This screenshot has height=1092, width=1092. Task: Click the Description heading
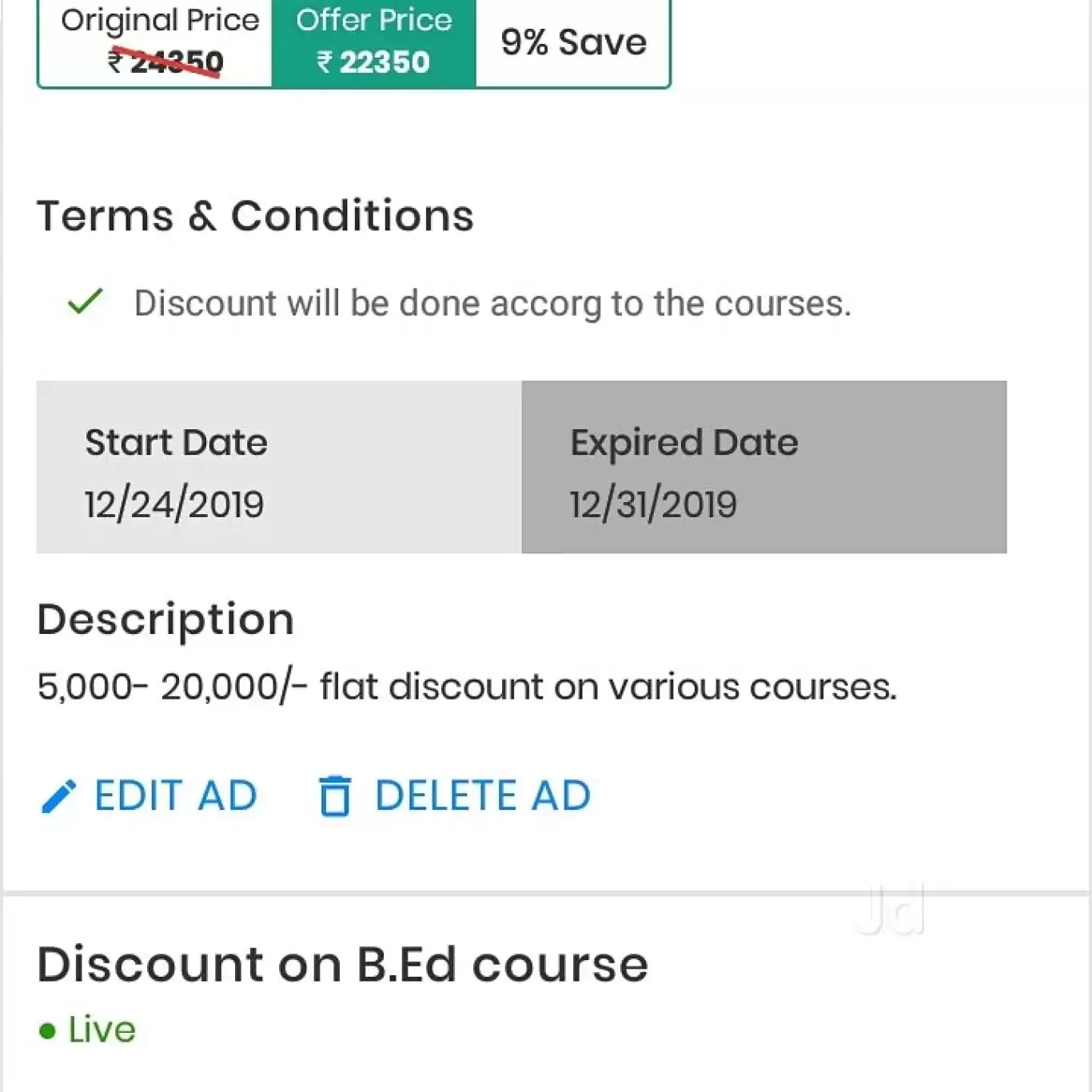tap(165, 620)
